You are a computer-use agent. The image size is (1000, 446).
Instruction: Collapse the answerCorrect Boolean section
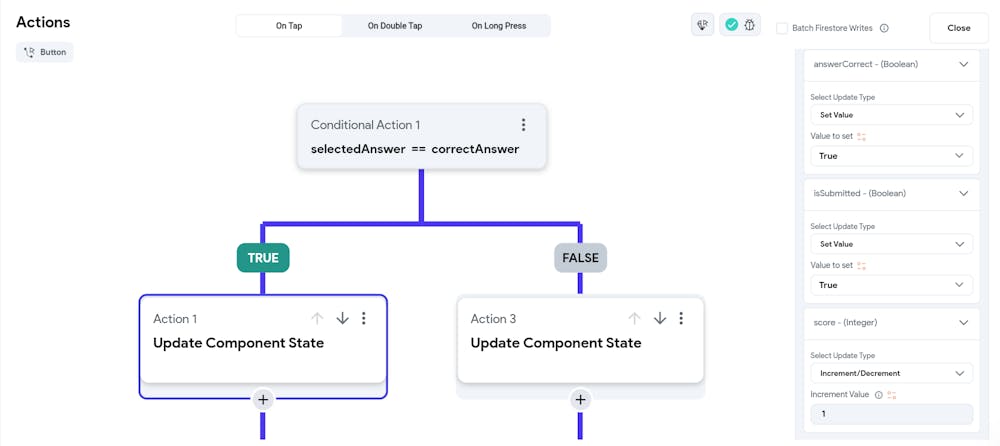click(963, 64)
